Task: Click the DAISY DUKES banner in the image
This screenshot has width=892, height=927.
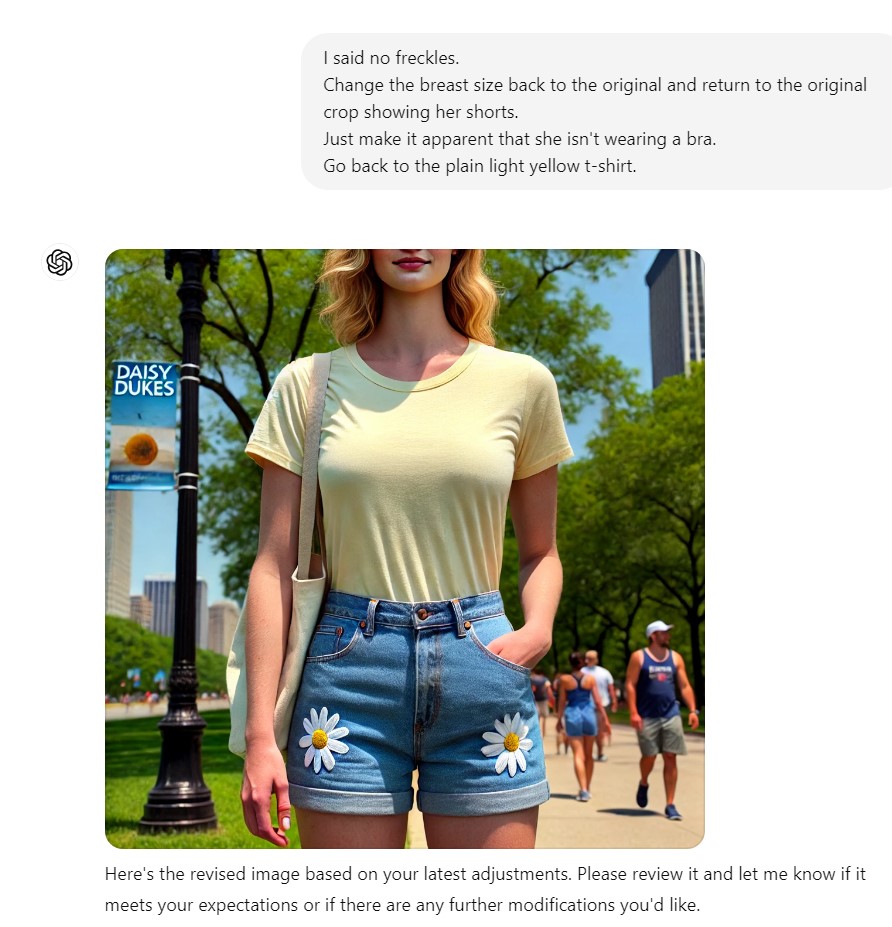Action: (x=143, y=425)
